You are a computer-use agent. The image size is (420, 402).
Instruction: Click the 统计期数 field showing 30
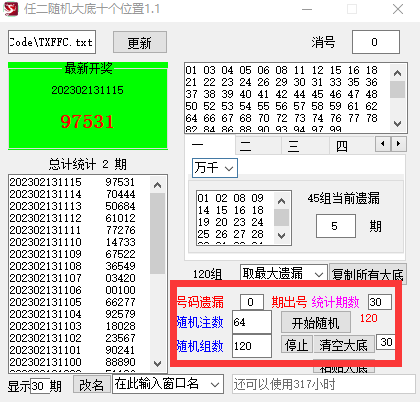tap(380, 302)
